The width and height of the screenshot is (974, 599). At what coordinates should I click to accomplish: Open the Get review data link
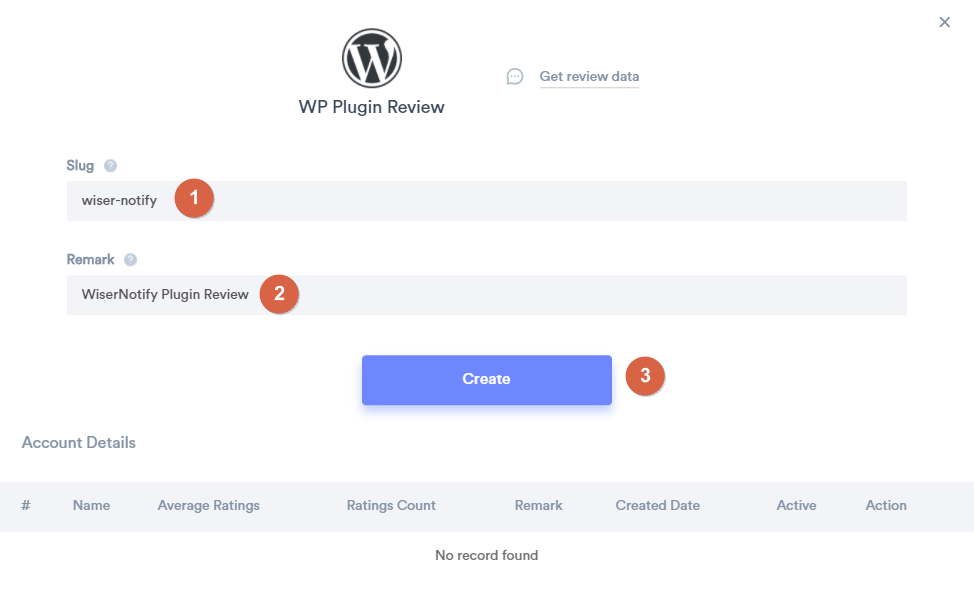point(589,76)
